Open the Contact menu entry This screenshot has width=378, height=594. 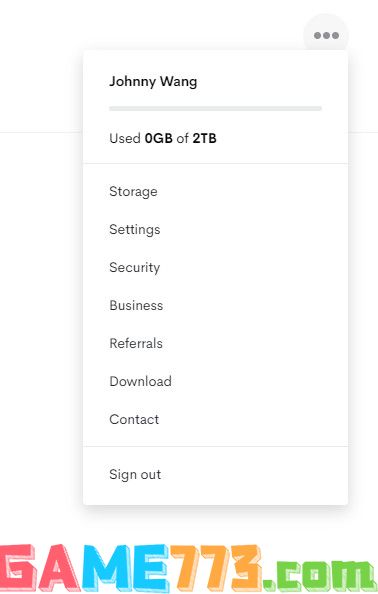[134, 419]
